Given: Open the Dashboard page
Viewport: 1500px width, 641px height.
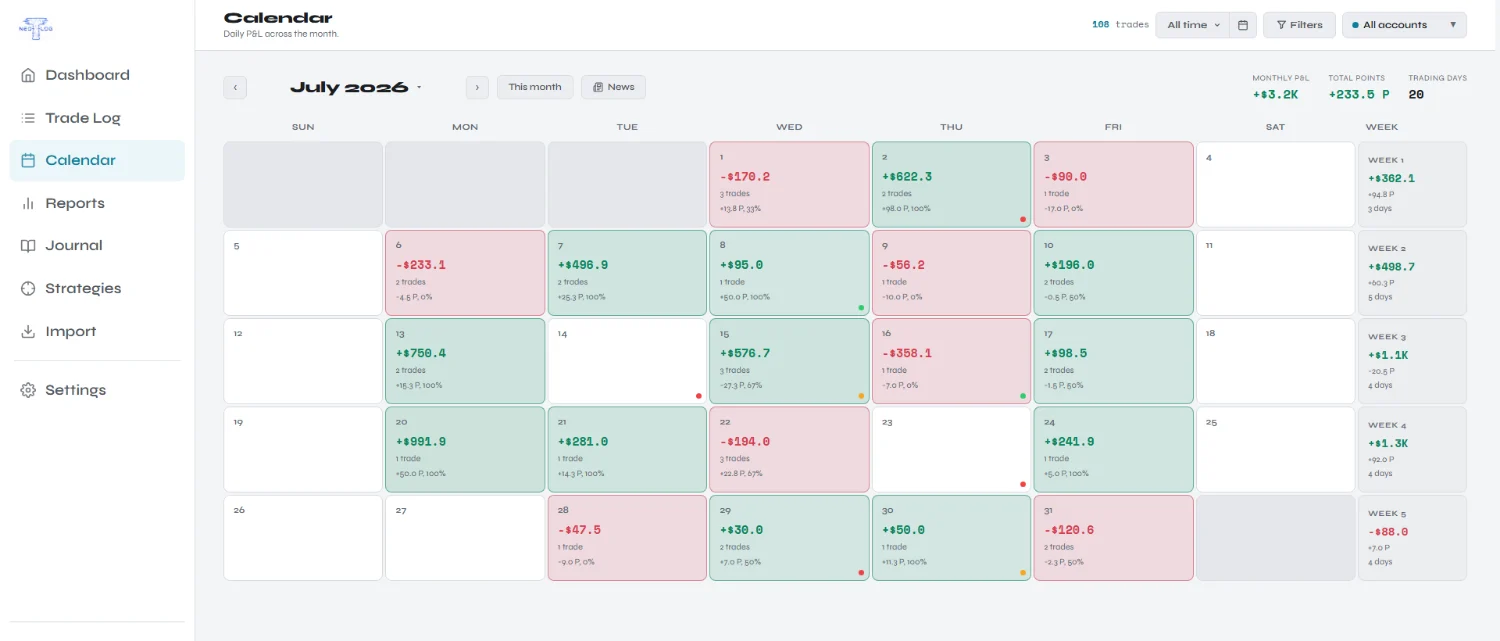Looking at the screenshot, I should (x=97, y=75).
